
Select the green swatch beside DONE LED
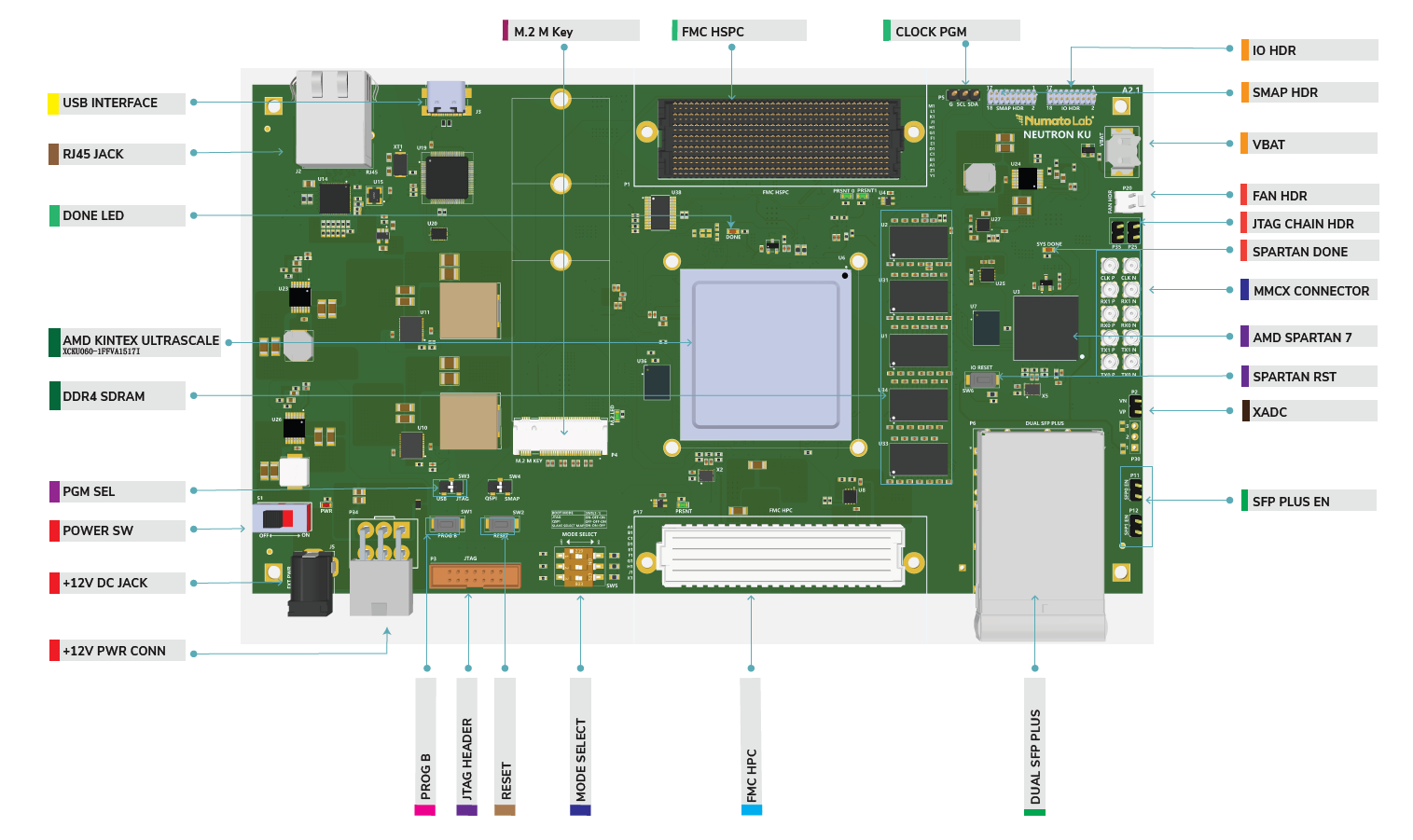coord(54,215)
